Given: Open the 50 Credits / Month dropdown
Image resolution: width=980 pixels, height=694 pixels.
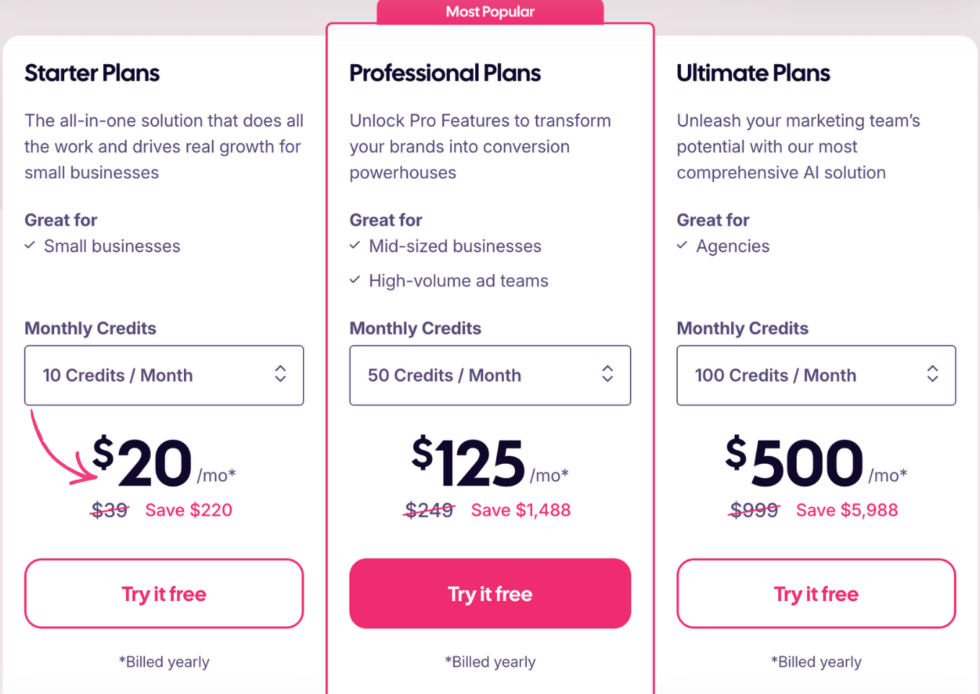Looking at the screenshot, I should tap(490, 375).
